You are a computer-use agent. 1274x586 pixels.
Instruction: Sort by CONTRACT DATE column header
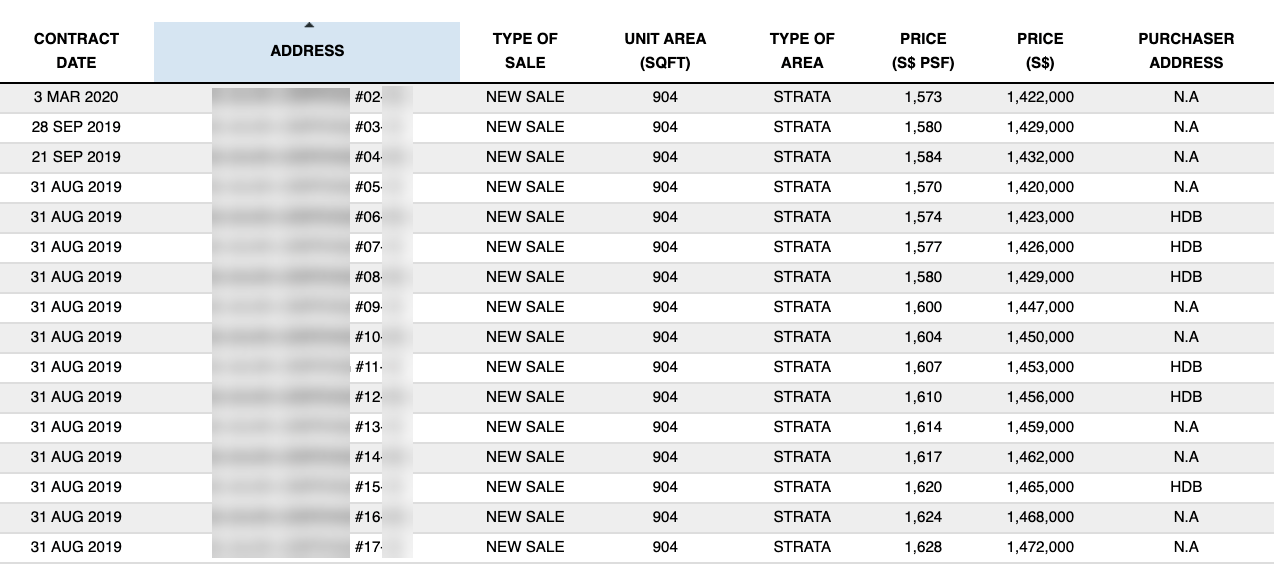pos(76,51)
